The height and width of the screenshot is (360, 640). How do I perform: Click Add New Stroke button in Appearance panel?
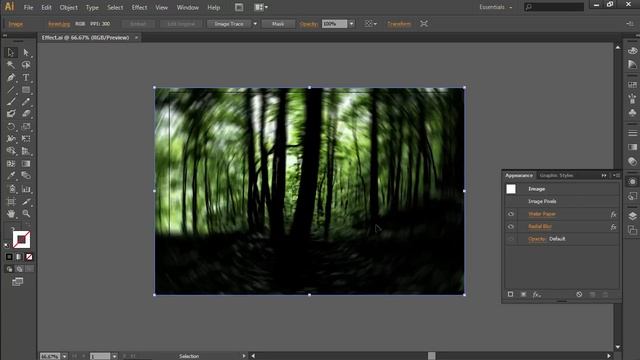pos(510,294)
